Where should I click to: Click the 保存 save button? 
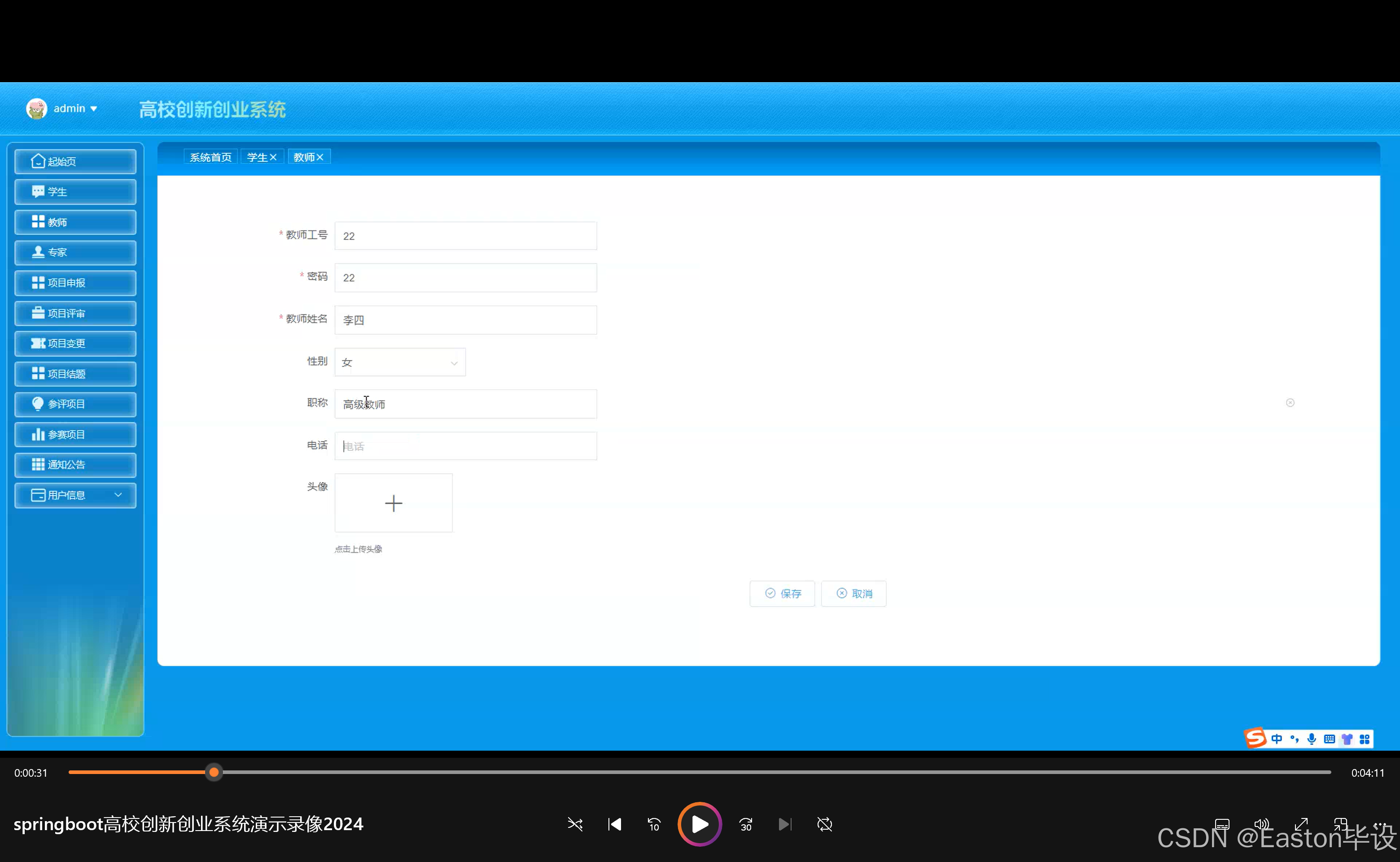[x=782, y=594]
